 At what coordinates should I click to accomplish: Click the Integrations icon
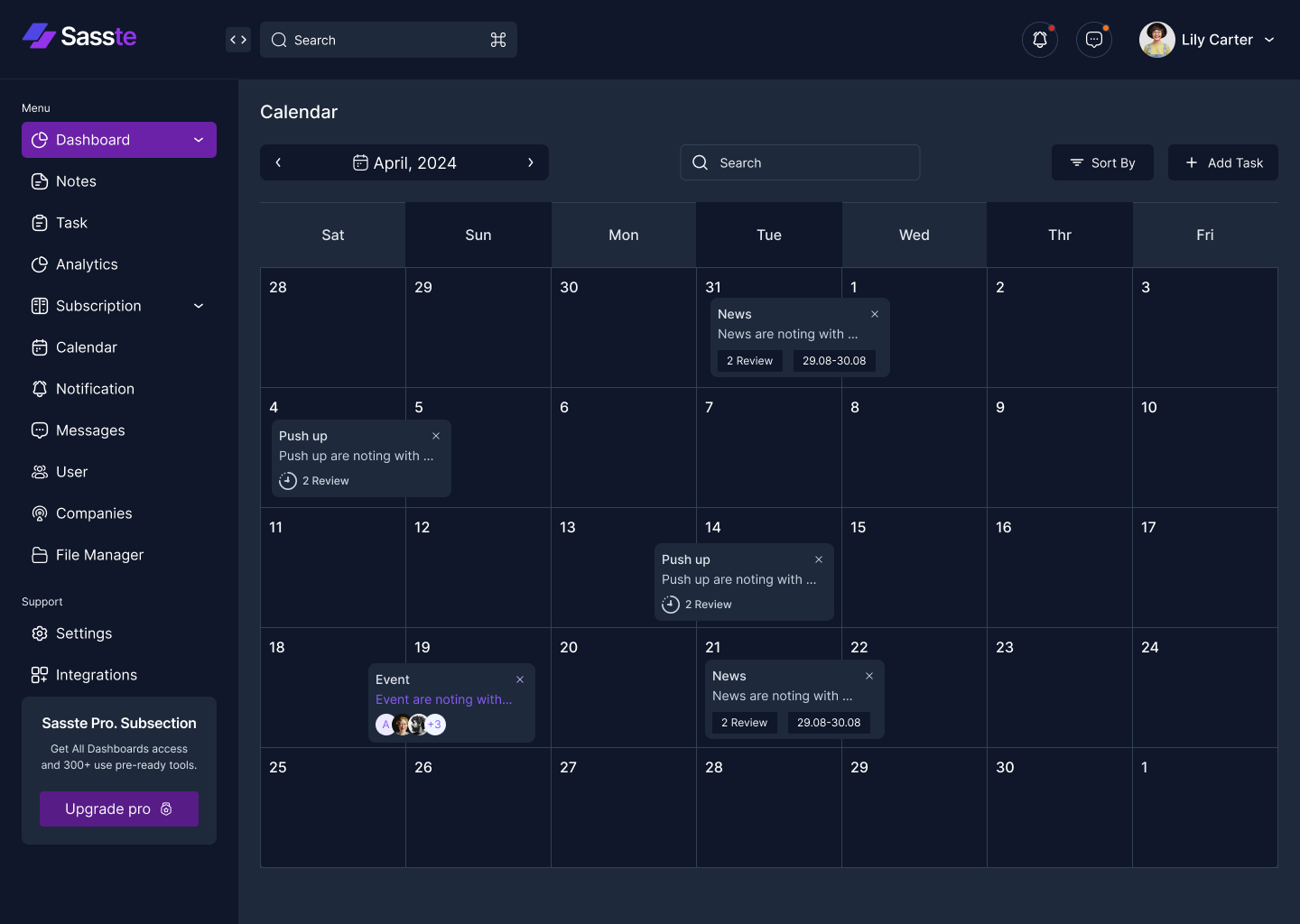click(x=40, y=675)
